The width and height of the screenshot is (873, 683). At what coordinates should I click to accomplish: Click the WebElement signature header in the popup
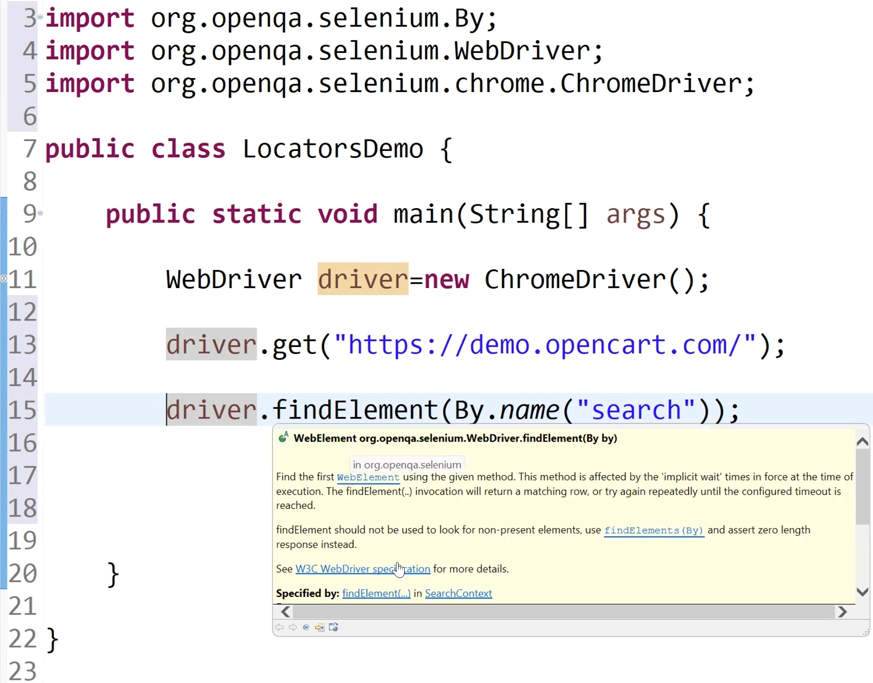455,438
